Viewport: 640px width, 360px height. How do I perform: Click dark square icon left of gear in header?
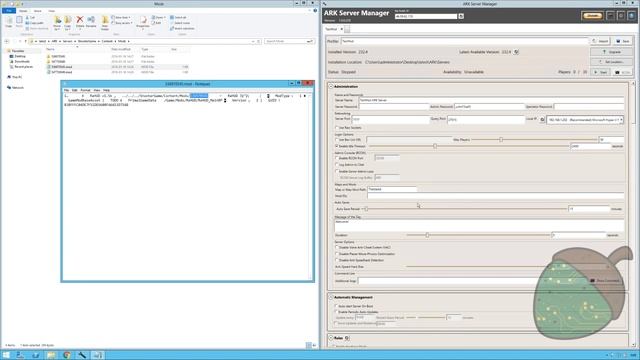point(610,16)
